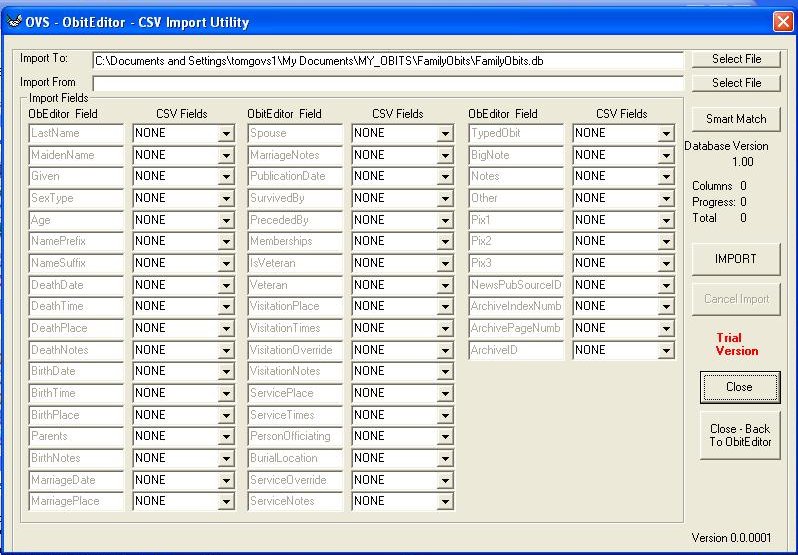Open CSV dropdown for NamePrefix
Viewport: 798px width, 555px height.
tap(226, 242)
